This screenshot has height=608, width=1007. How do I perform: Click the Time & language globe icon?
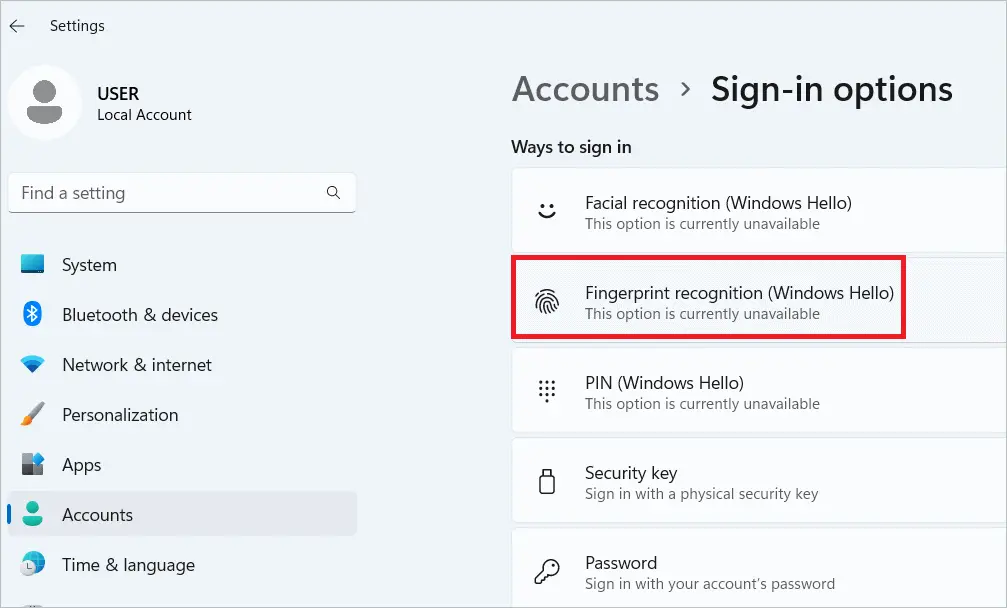(x=32, y=564)
